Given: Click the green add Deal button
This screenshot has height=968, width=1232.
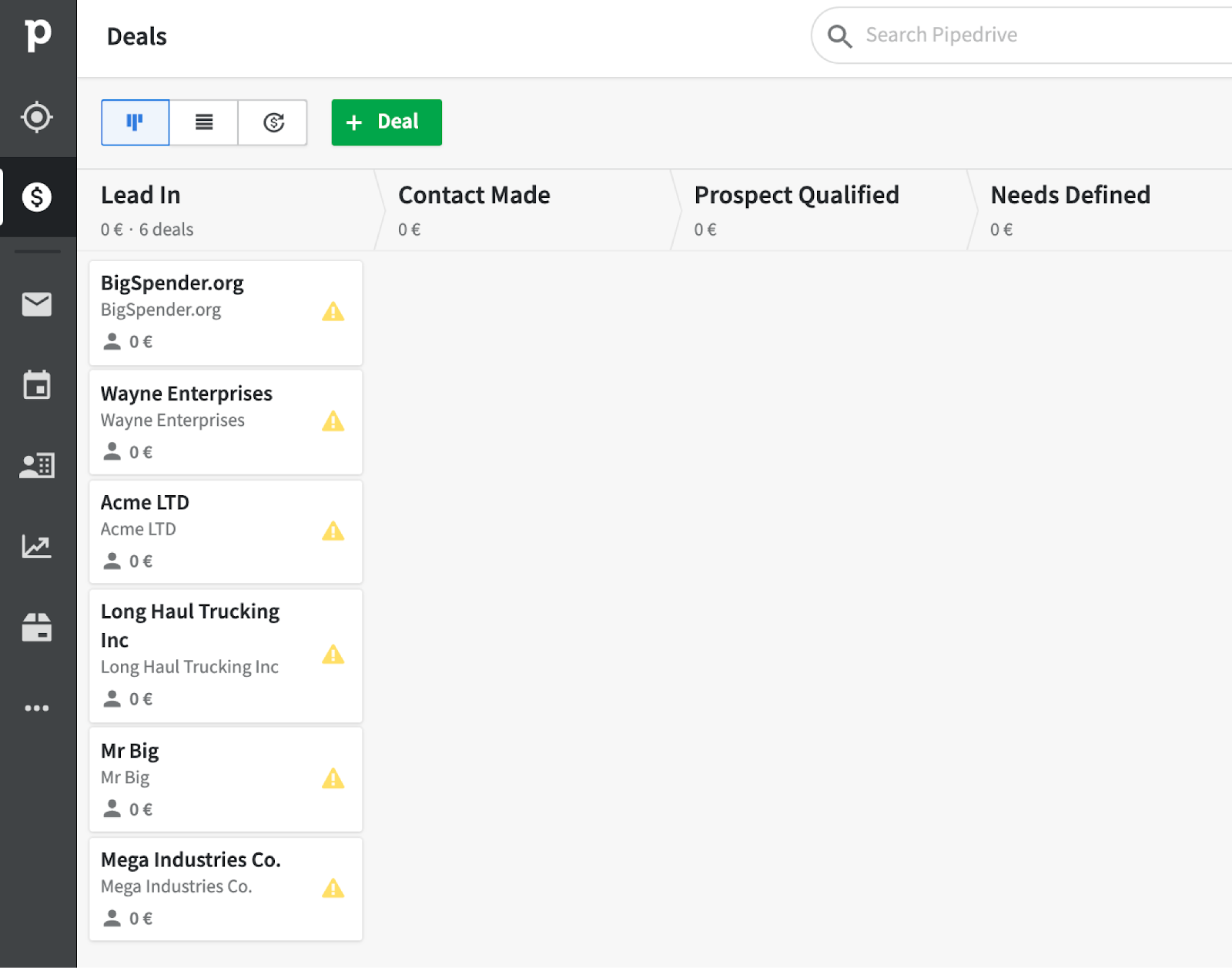Looking at the screenshot, I should (387, 122).
